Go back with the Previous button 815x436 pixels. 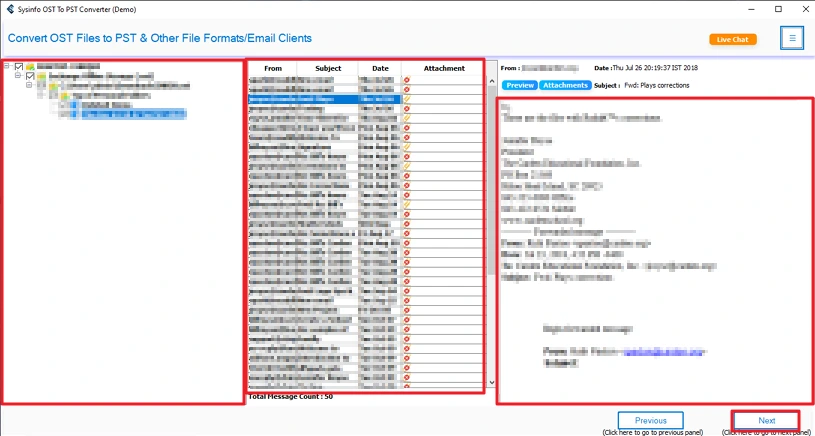click(x=650, y=420)
